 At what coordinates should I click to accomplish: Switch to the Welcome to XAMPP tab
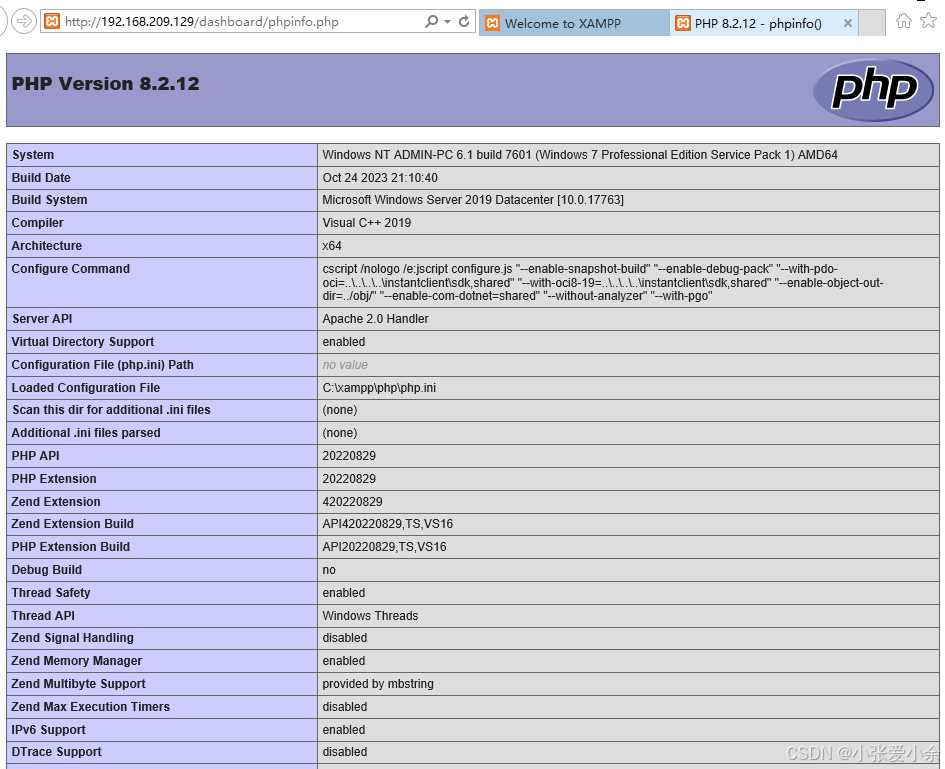click(574, 24)
